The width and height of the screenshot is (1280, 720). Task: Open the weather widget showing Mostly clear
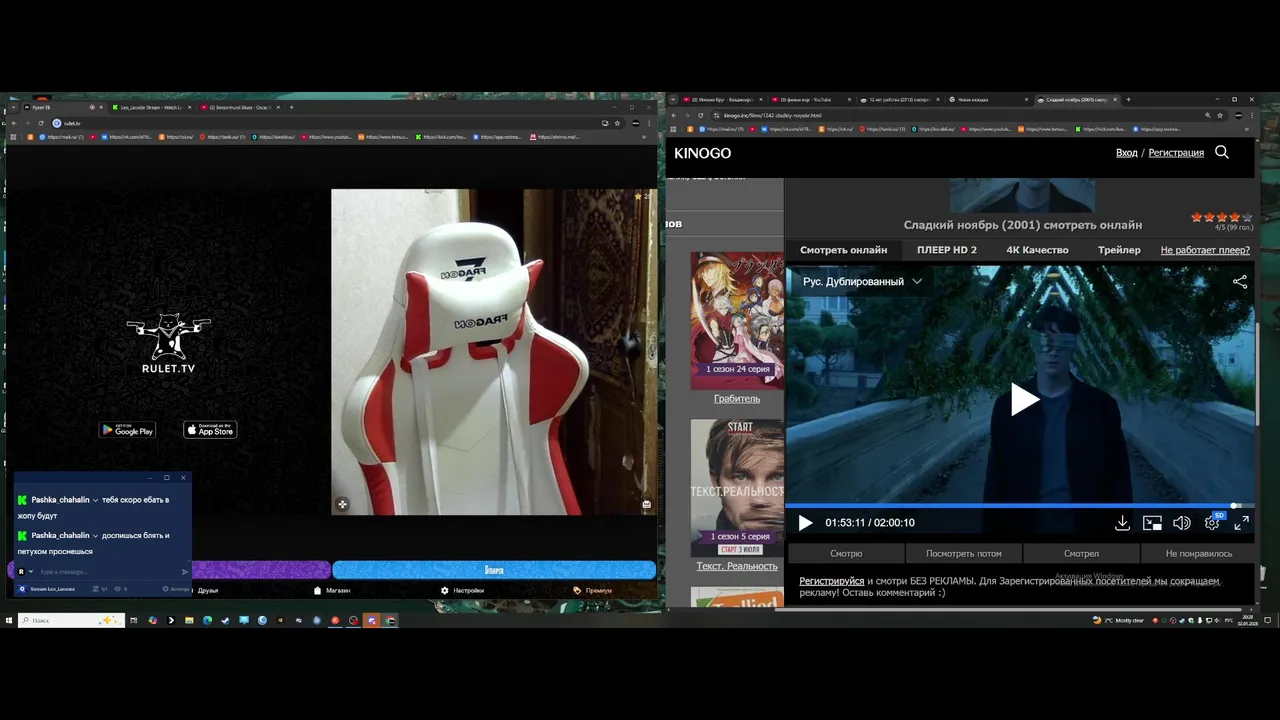(x=1118, y=620)
